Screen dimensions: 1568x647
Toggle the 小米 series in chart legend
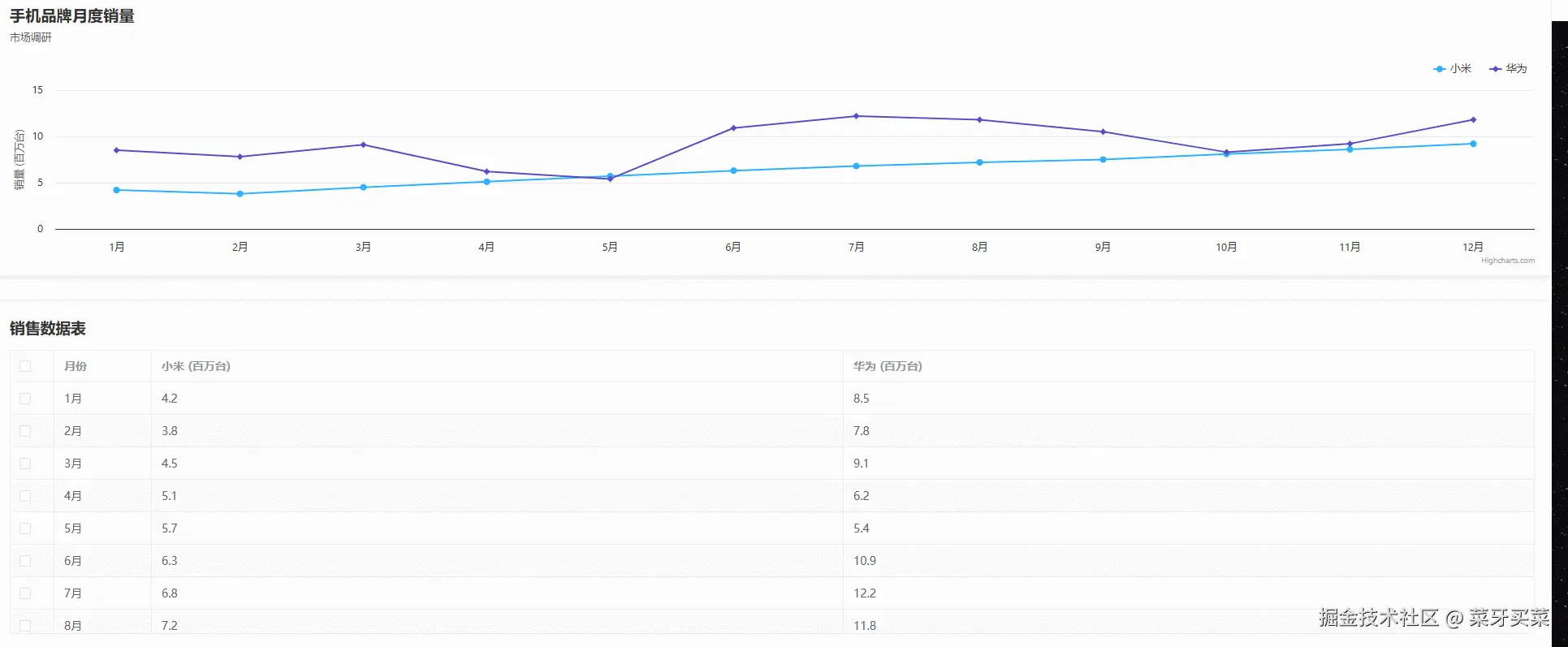1453,69
